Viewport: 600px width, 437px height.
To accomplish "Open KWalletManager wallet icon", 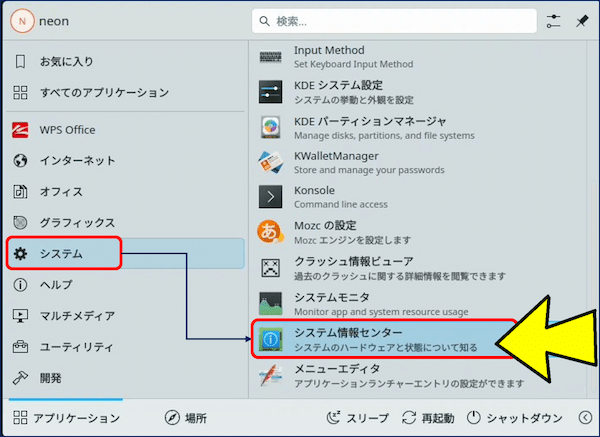I will tap(271, 163).
